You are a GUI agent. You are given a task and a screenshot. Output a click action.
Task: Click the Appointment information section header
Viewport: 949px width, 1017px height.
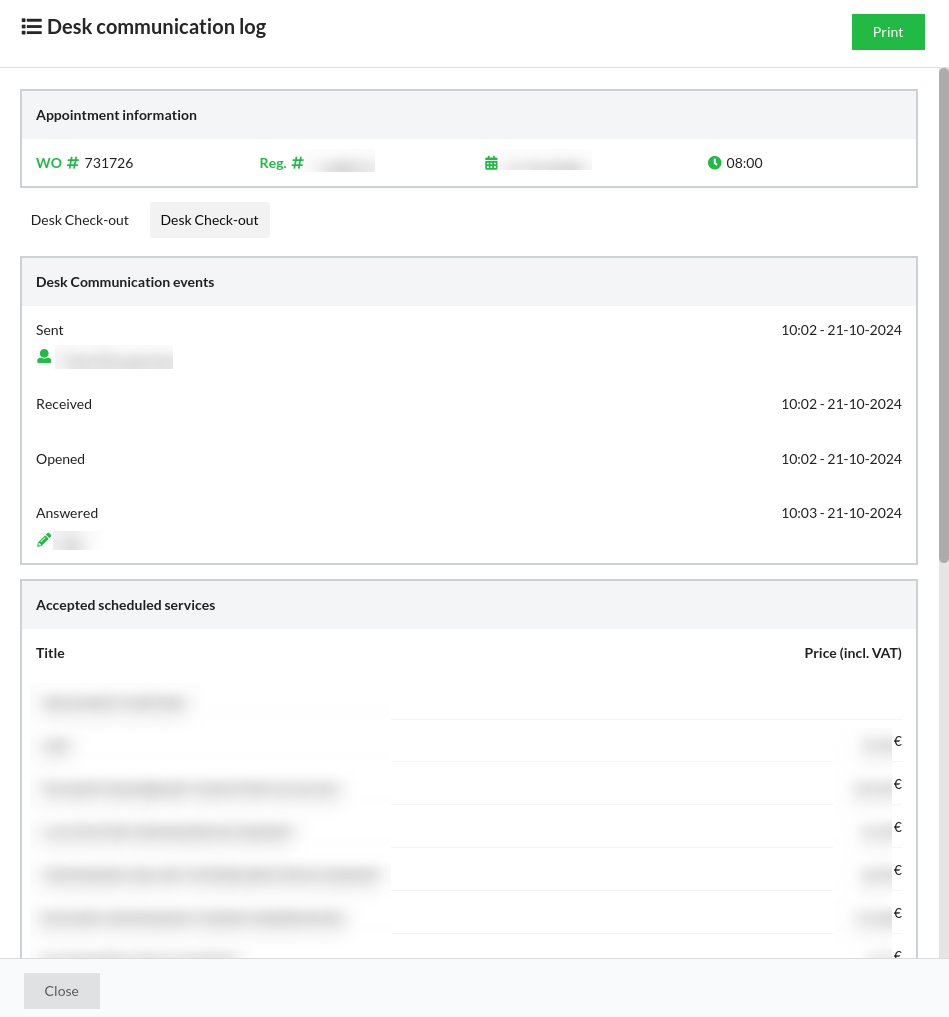coord(116,115)
